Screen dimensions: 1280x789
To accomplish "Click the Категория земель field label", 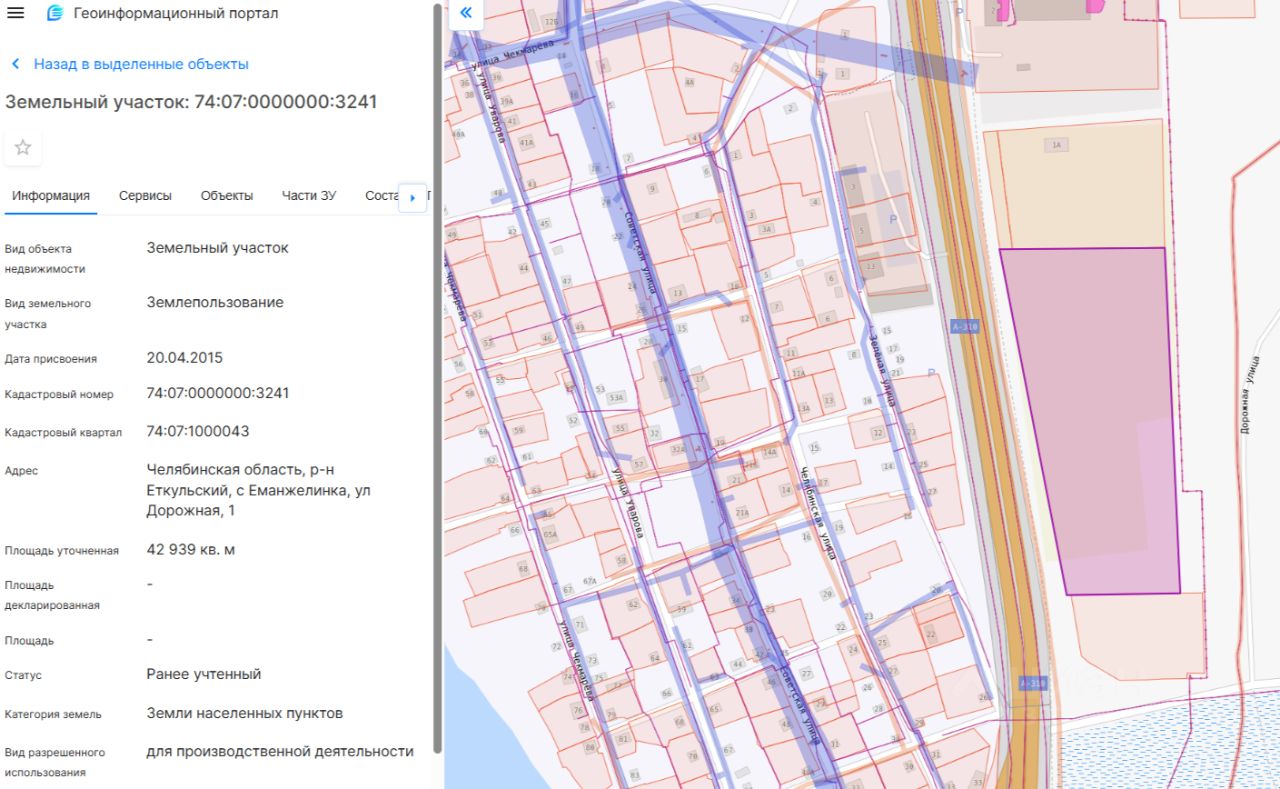I will pos(53,714).
